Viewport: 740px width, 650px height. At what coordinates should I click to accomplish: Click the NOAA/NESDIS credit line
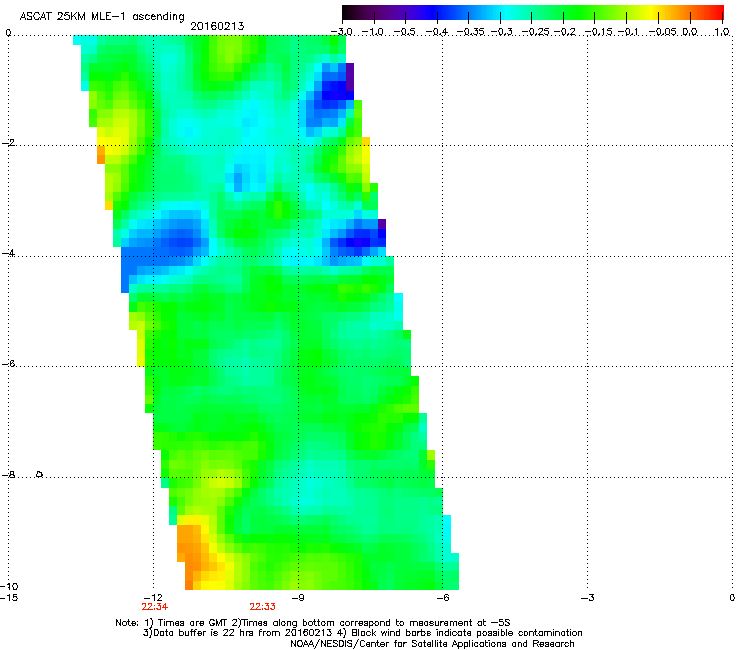click(x=432, y=644)
